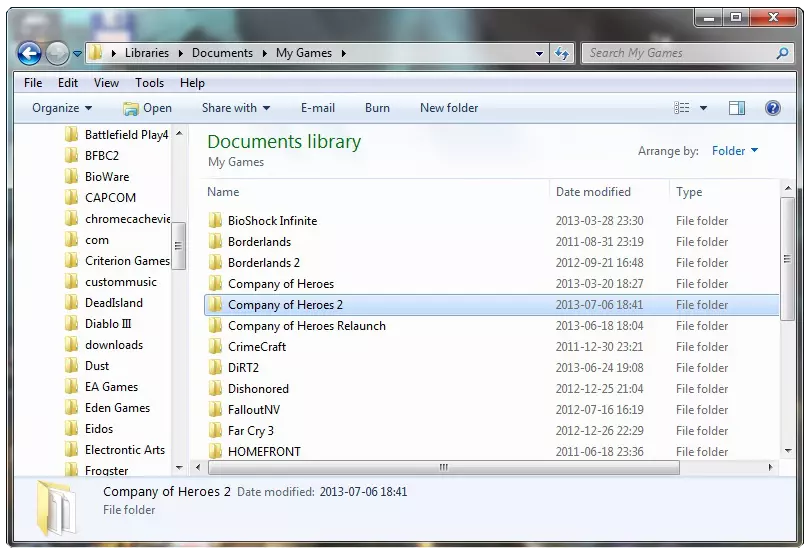The width and height of the screenshot is (812, 554).
Task: Select the BioShock Infinite folder icon
Action: click(215, 221)
